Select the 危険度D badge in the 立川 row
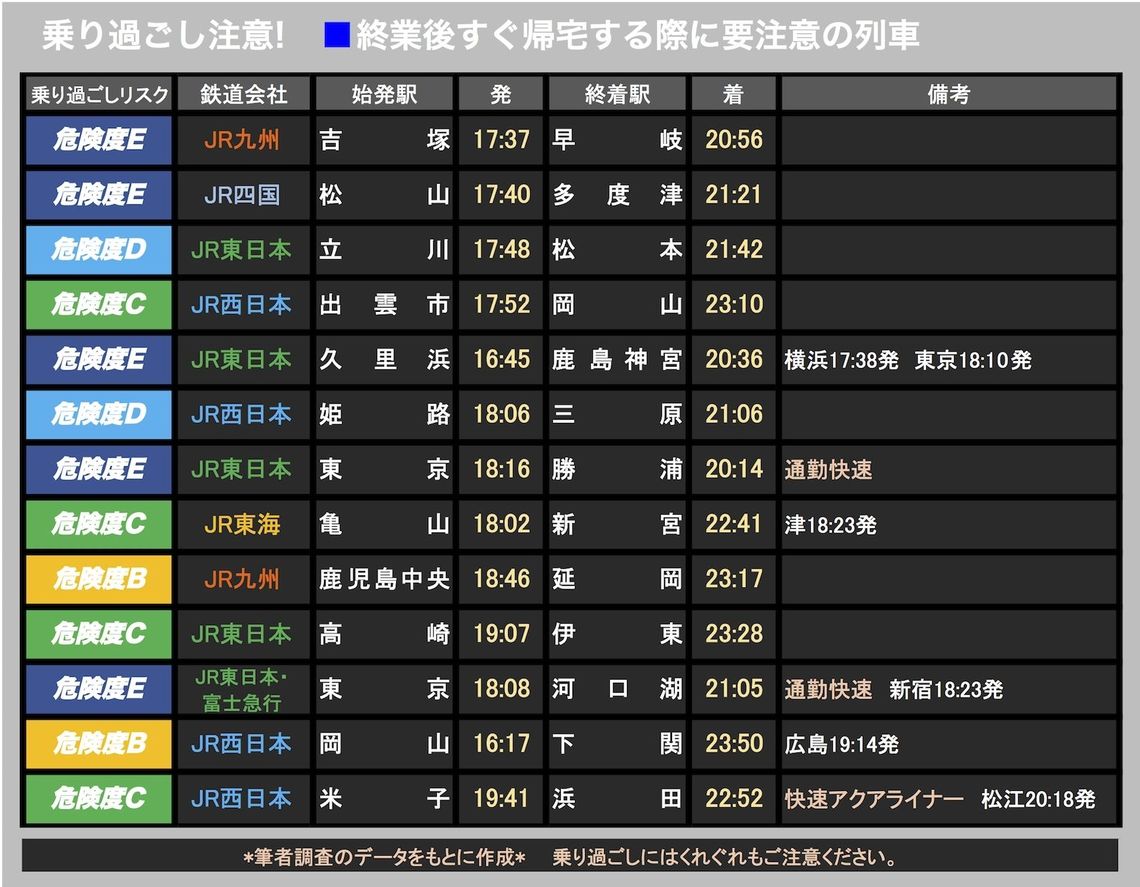1140x887 pixels. click(x=99, y=249)
